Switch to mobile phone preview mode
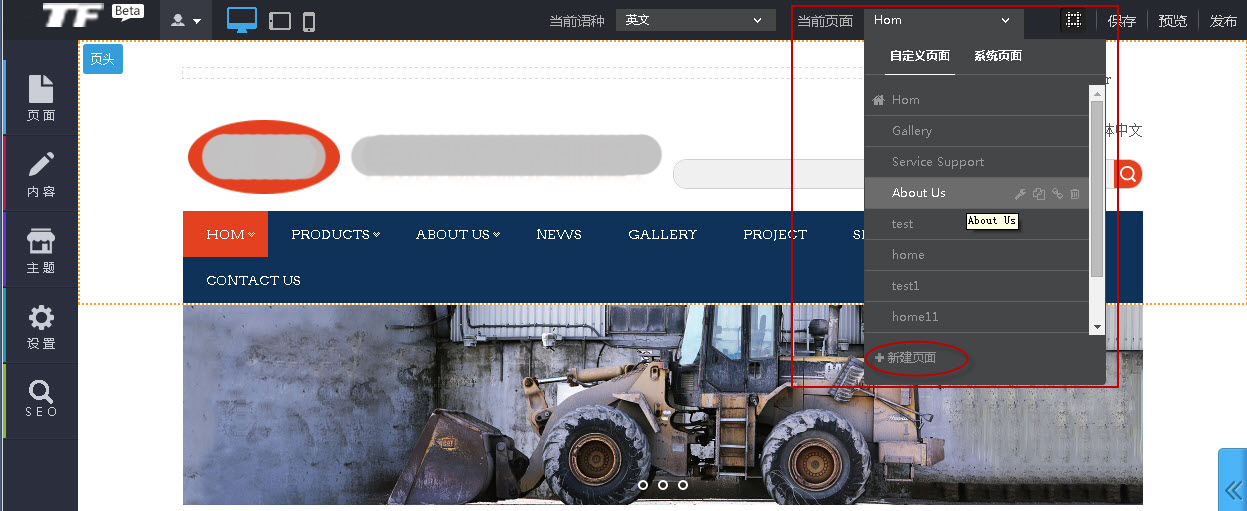Image resolution: width=1247 pixels, height=511 pixels. coord(309,21)
